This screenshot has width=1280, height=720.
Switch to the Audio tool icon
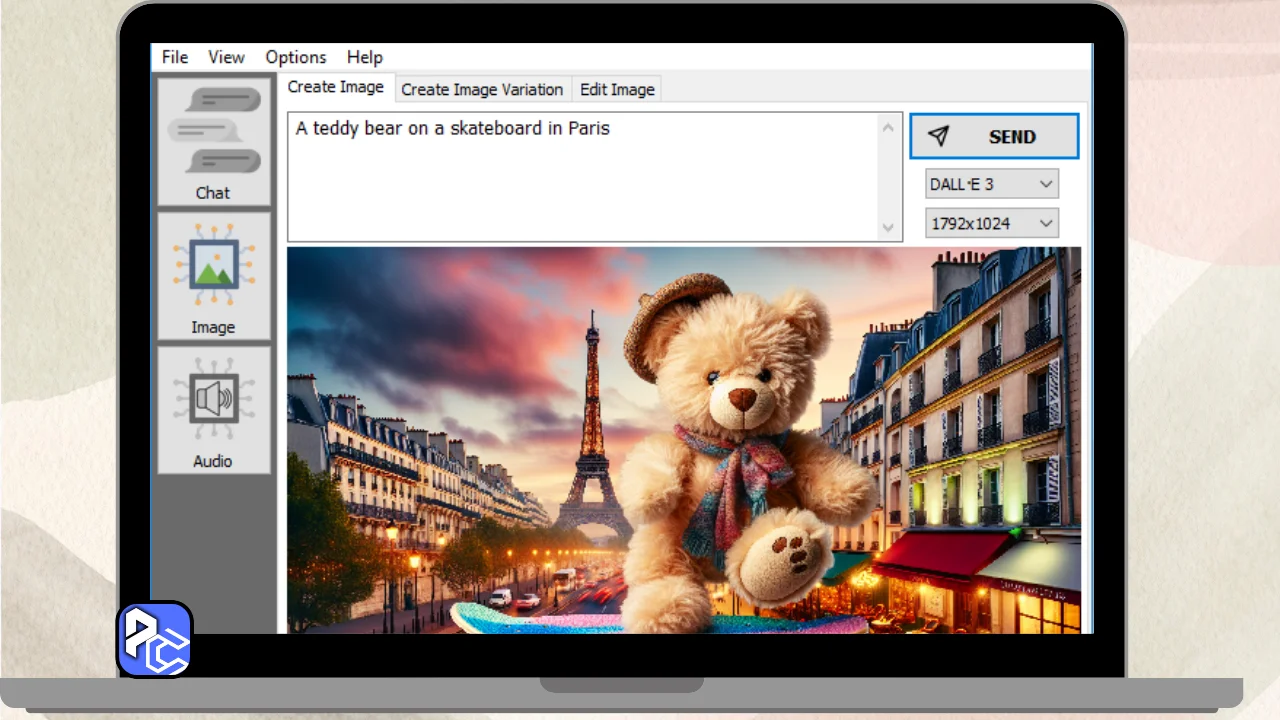tap(213, 410)
